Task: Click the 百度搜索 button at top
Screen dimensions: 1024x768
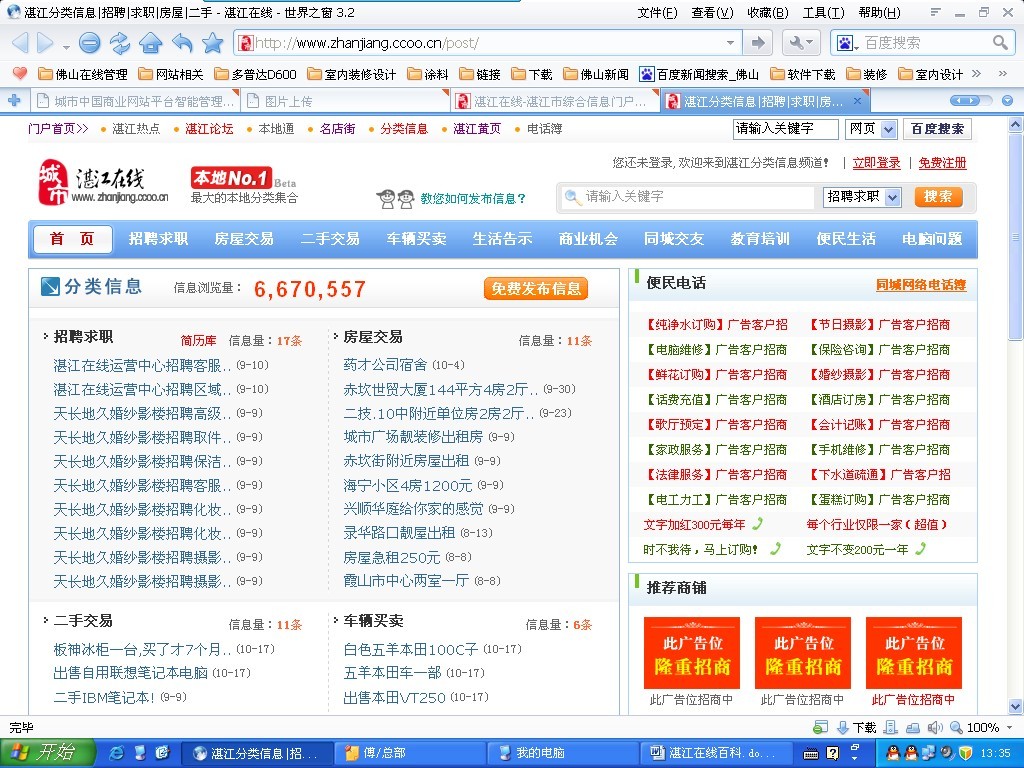Action: tap(938, 129)
